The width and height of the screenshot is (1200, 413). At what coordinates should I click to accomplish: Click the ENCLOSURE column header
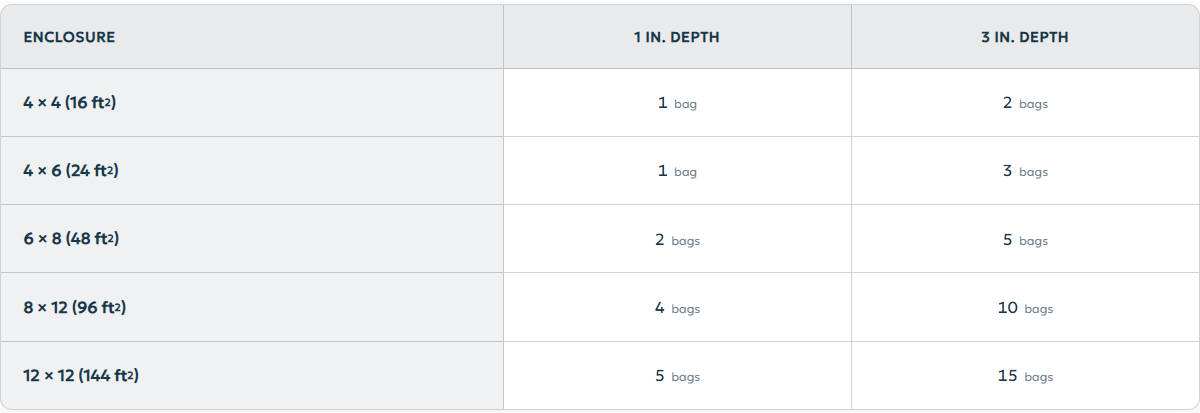click(69, 38)
